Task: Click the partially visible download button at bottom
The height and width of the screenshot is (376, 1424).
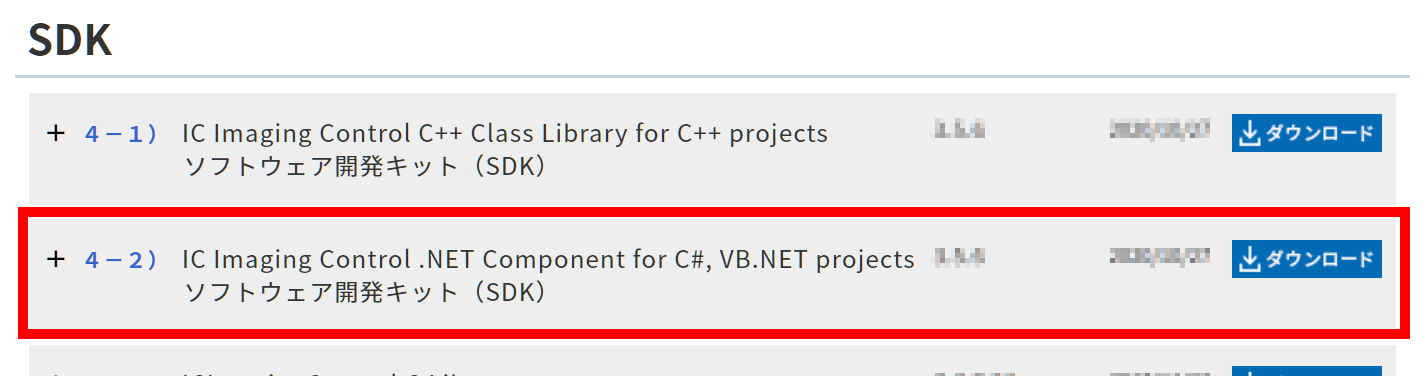Action: point(1307,371)
